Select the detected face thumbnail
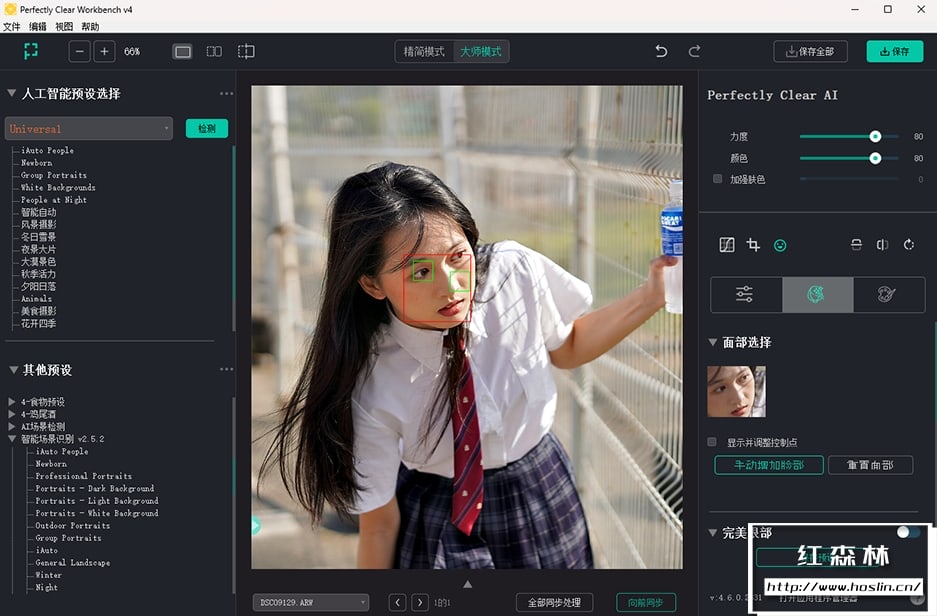Image resolution: width=937 pixels, height=616 pixels. pyautogui.click(x=736, y=391)
